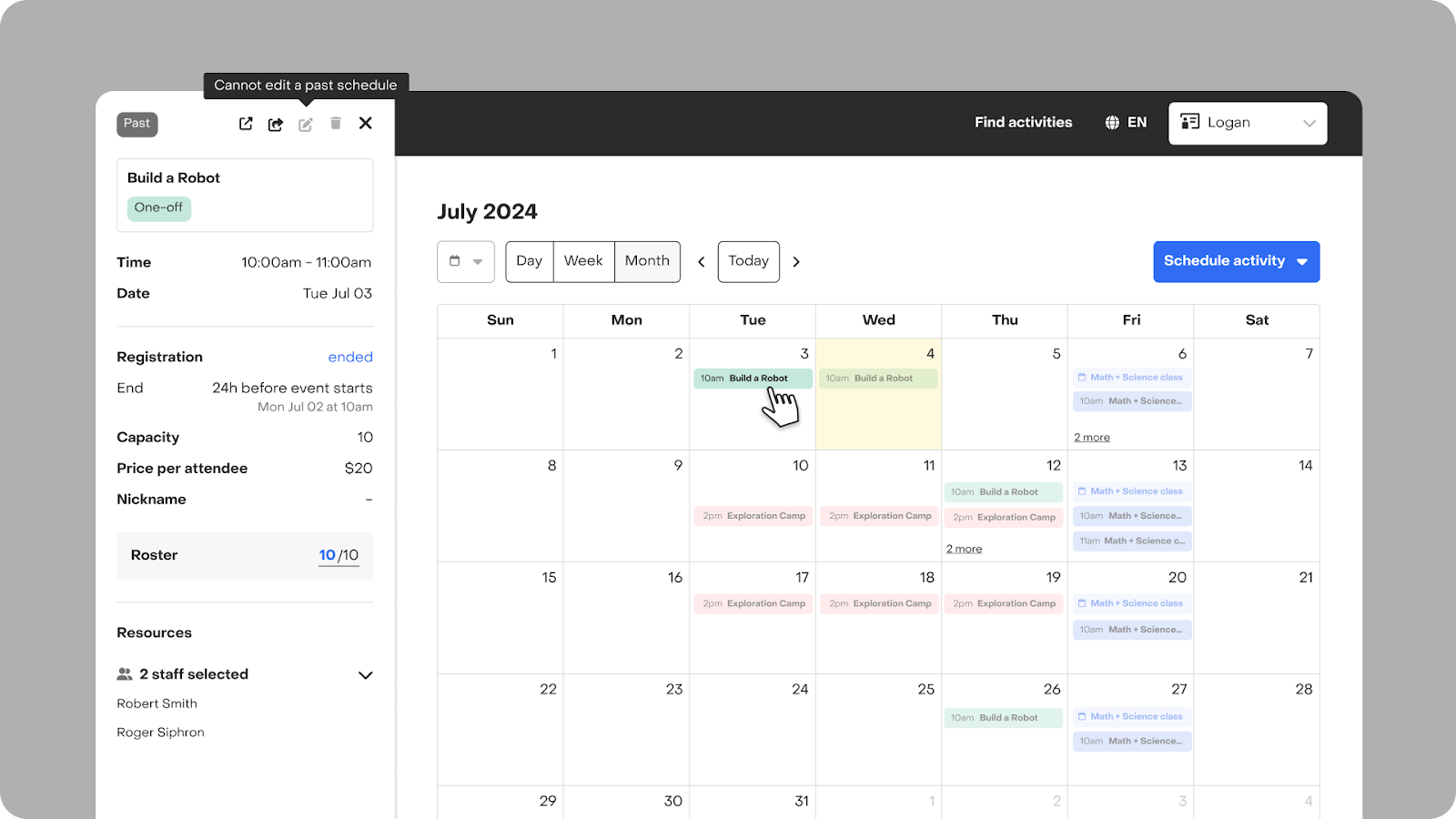Viewport: 1456px width, 819px height.
Task: Open the Exploration Camp event on July 11
Action: click(x=878, y=516)
